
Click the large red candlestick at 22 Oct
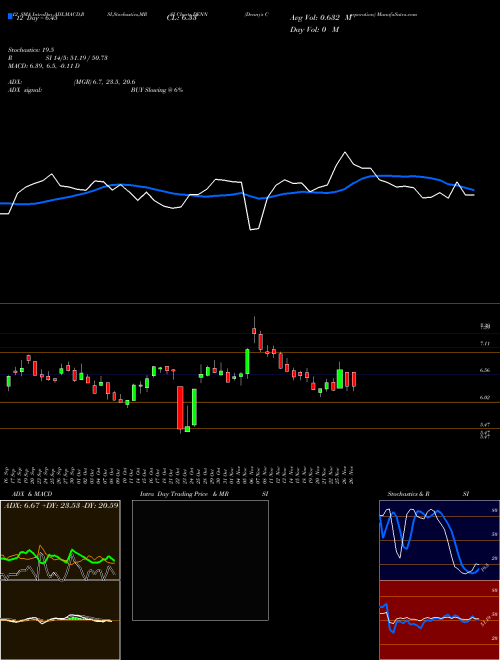[x=180, y=408]
